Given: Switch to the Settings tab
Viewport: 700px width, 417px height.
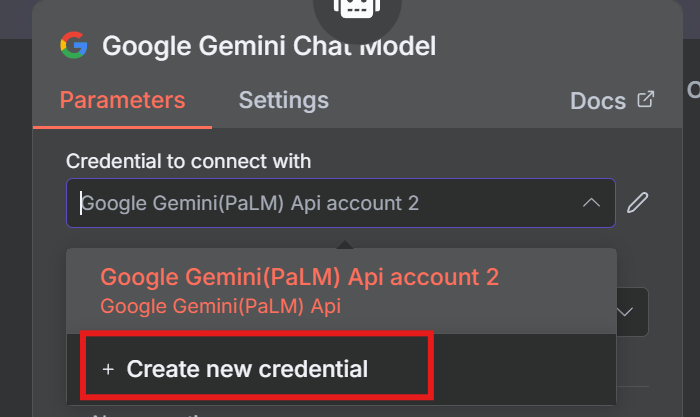Looking at the screenshot, I should point(283,100).
